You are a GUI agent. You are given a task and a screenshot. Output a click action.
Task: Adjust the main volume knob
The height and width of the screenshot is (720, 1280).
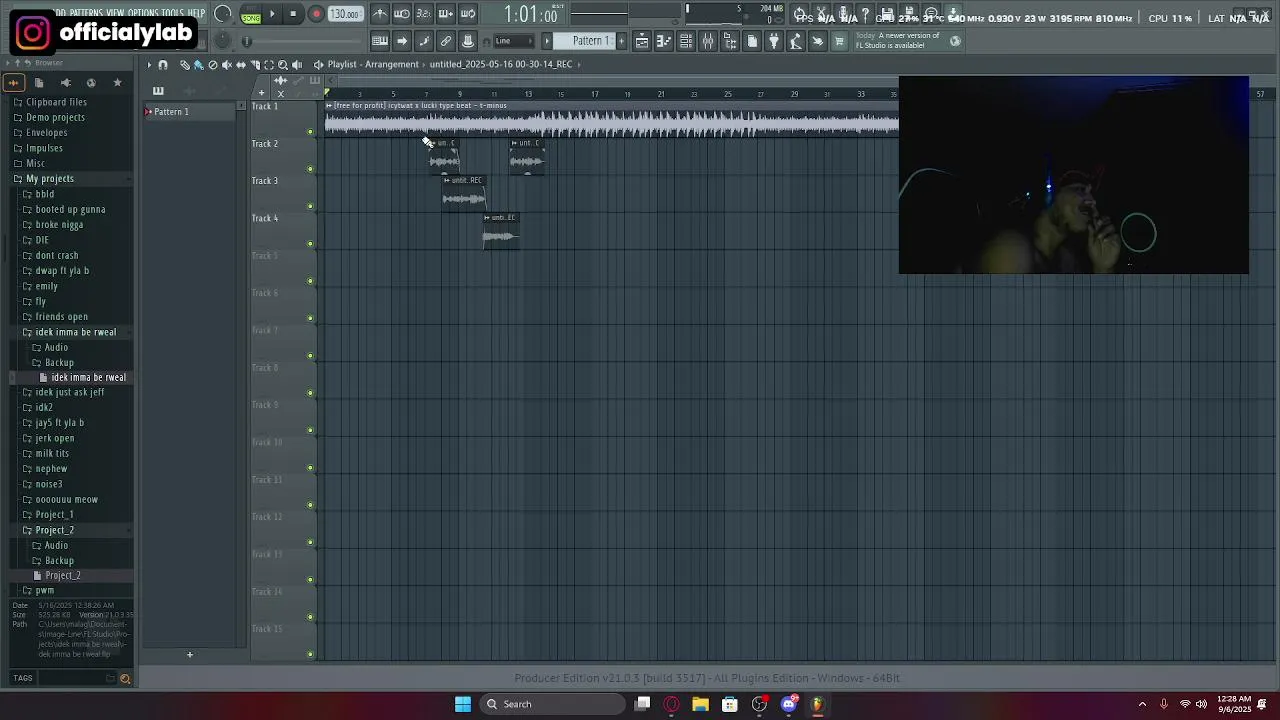(222, 14)
